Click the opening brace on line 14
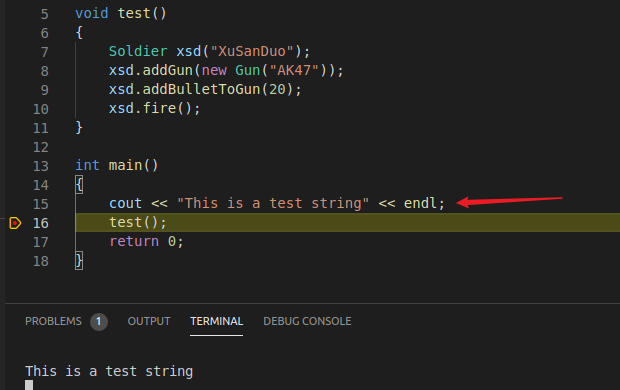Image resolution: width=620 pixels, height=390 pixels. (x=79, y=185)
